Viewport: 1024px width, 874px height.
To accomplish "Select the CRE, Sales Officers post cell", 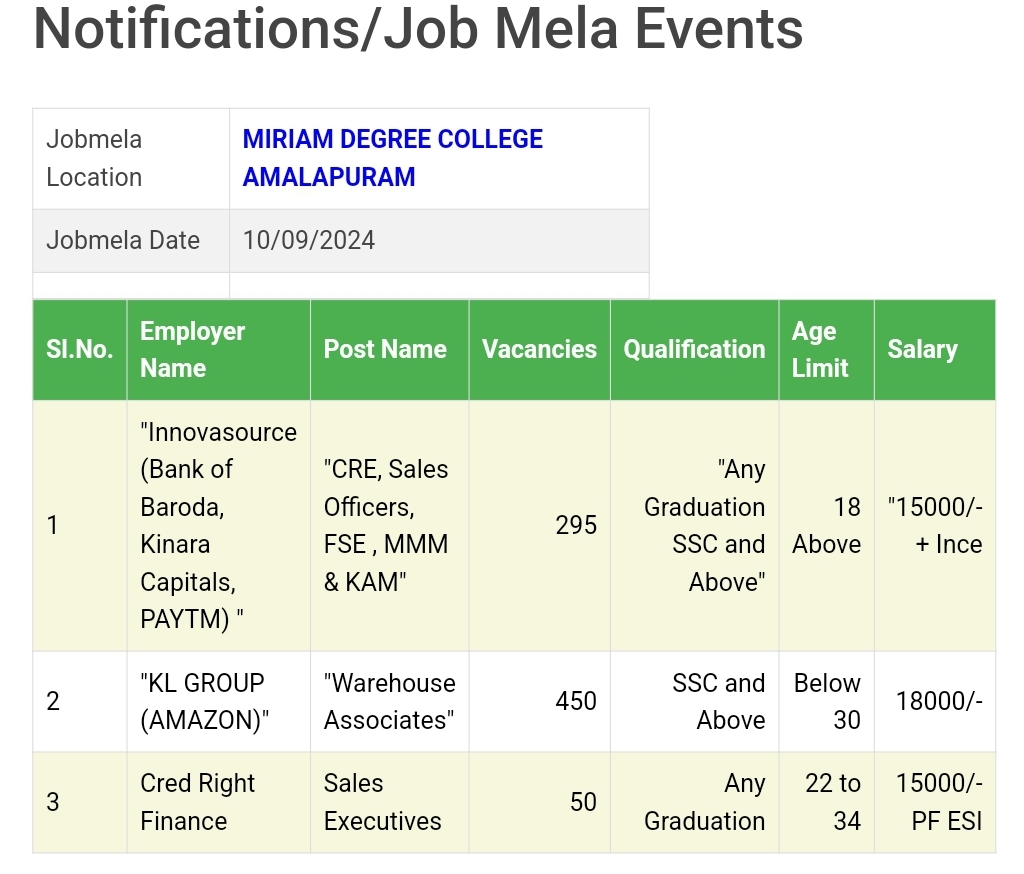I will (390, 525).
